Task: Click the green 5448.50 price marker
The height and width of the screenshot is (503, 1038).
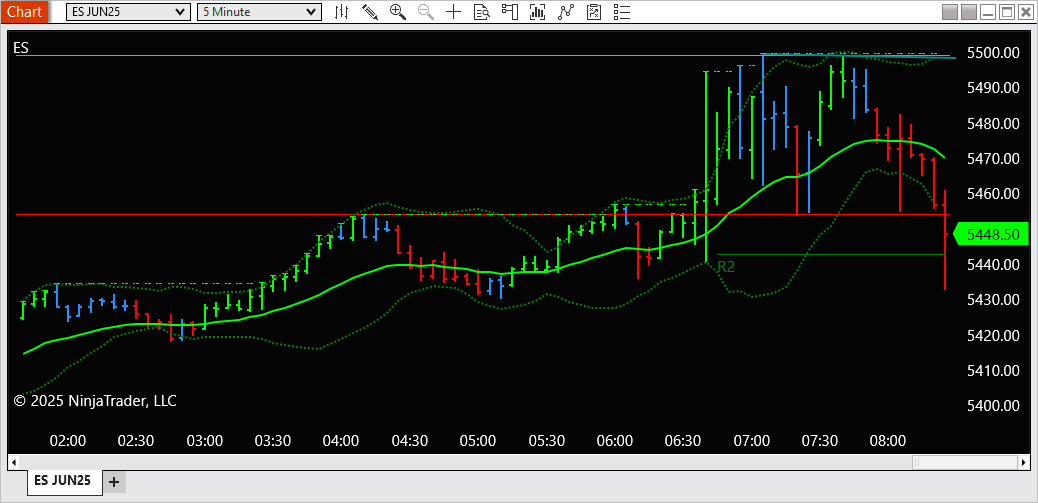Action: point(990,234)
